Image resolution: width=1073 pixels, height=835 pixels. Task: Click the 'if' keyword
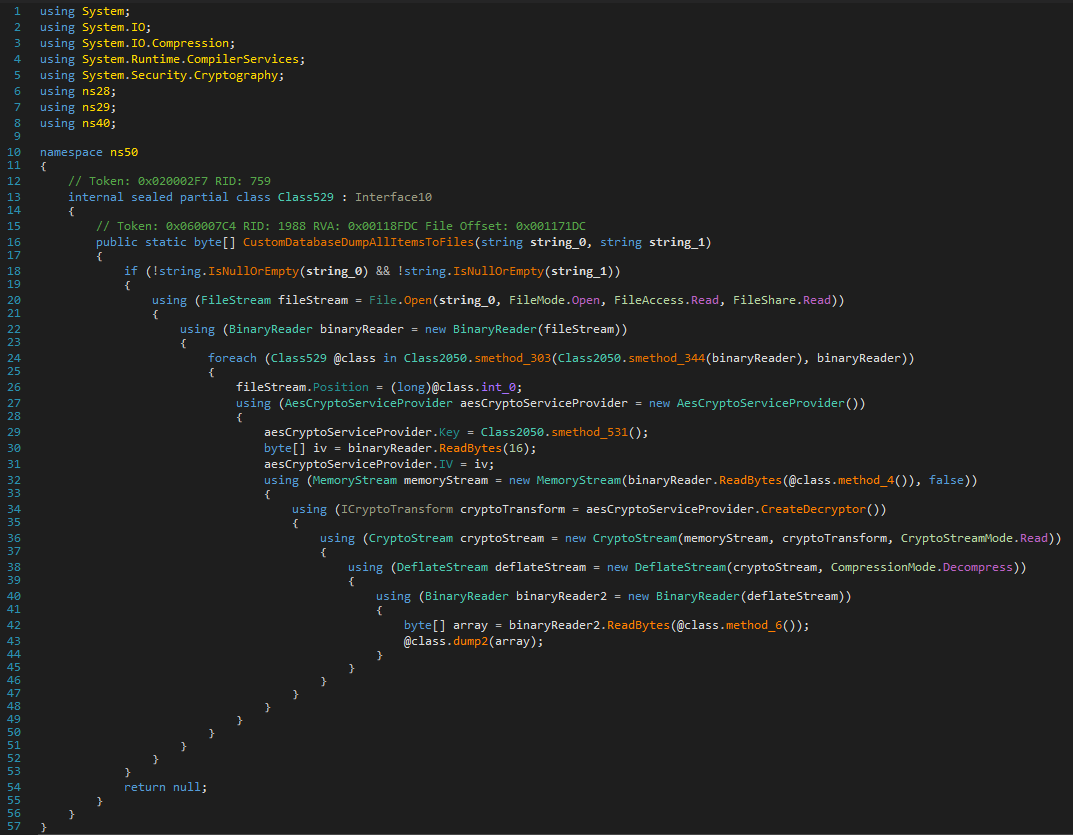[131, 271]
